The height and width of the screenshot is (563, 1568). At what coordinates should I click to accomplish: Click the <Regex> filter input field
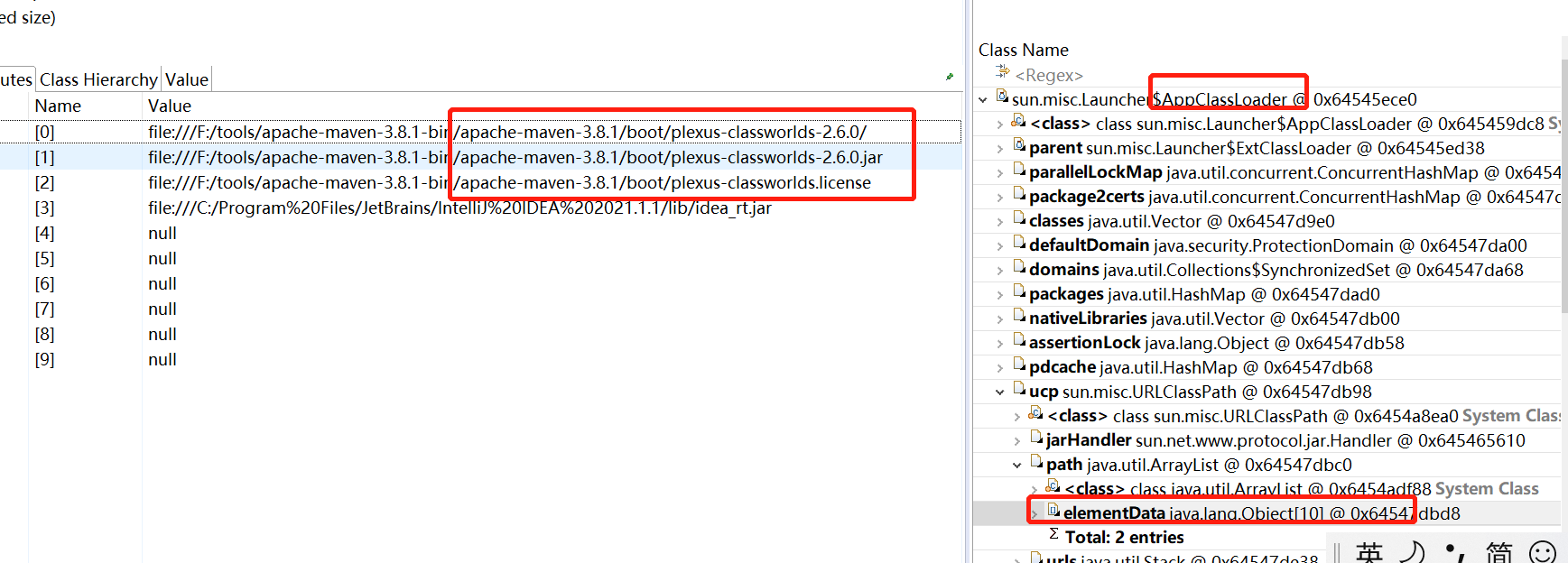[1049, 75]
